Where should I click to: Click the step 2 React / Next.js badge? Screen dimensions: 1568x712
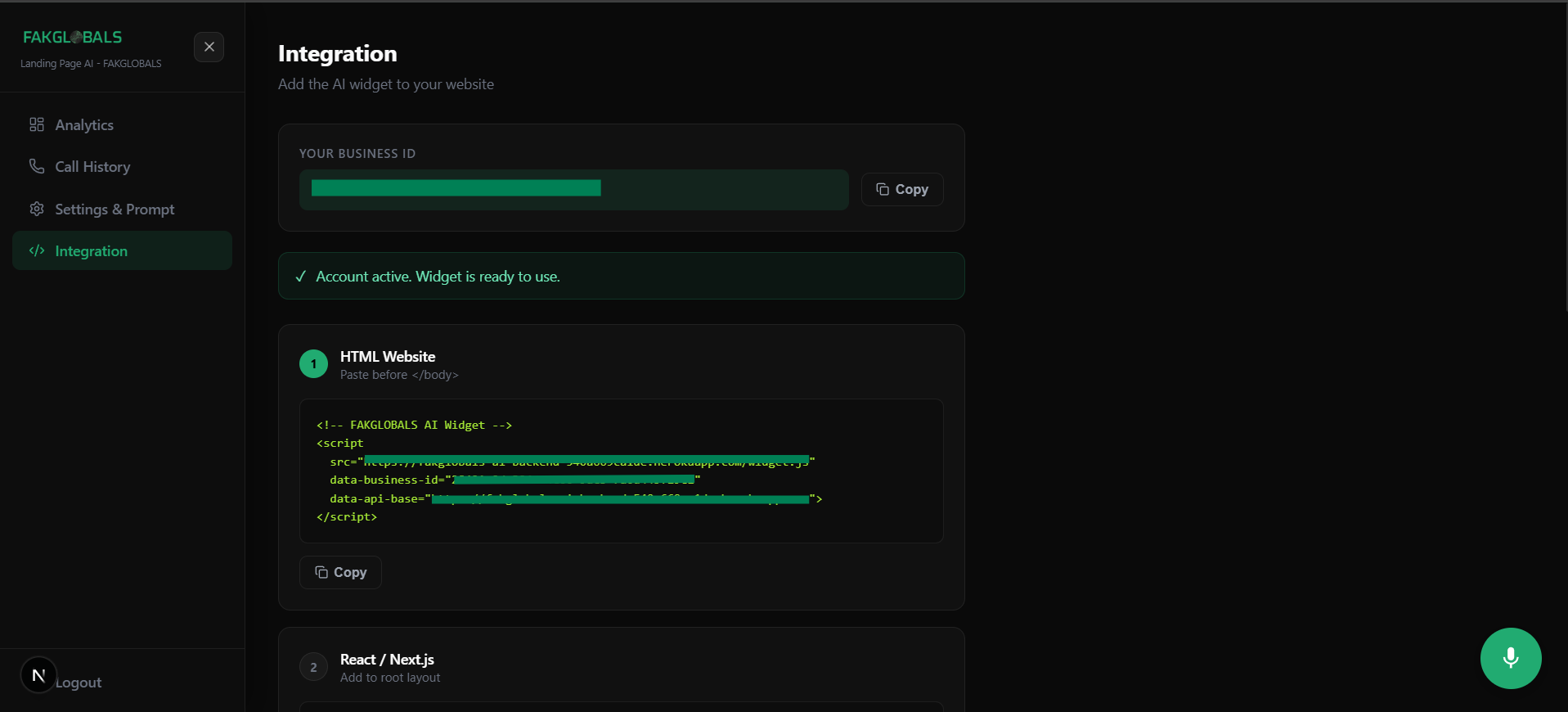(x=313, y=667)
